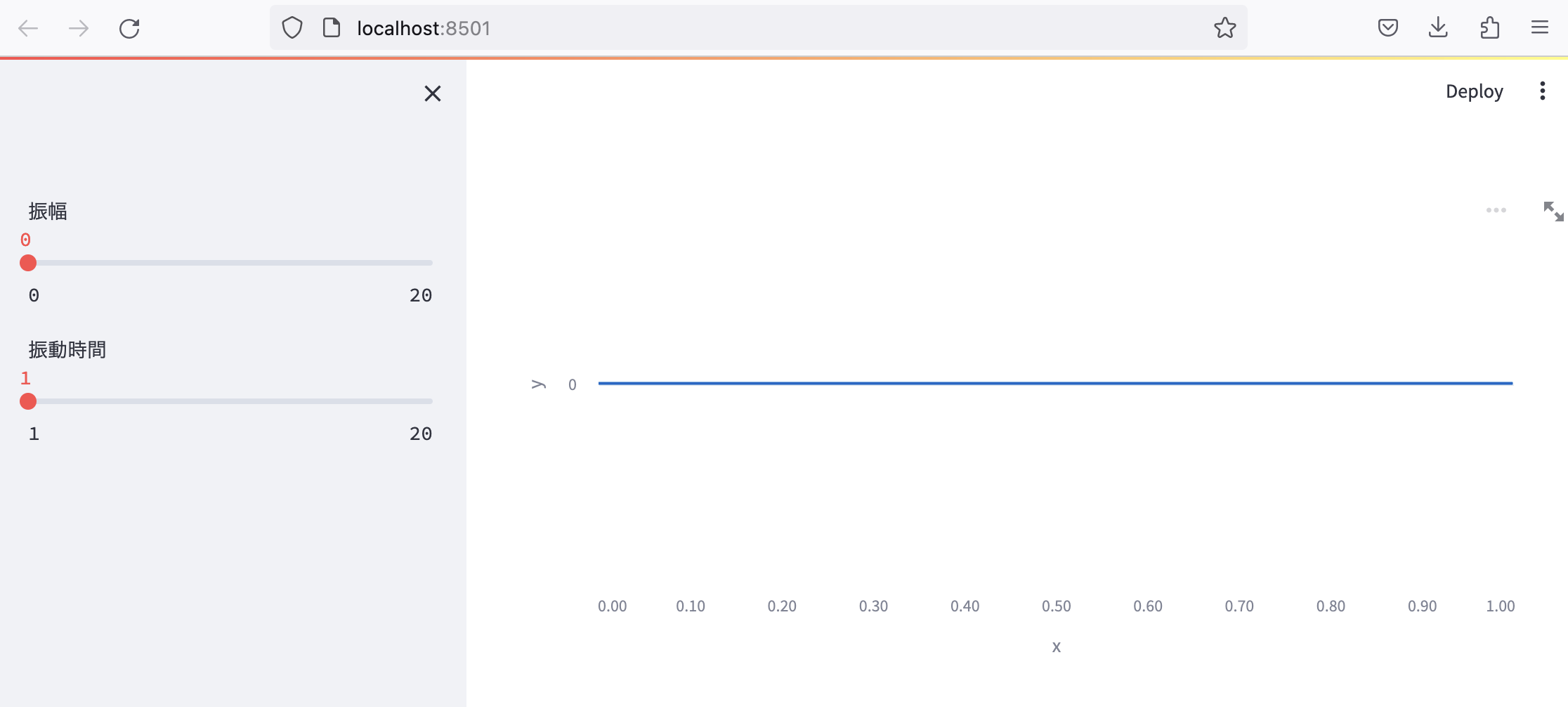The width and height of the screenshot is (1568, 707).
Task: Go forward to next page
Action: (x=79, y=28)
